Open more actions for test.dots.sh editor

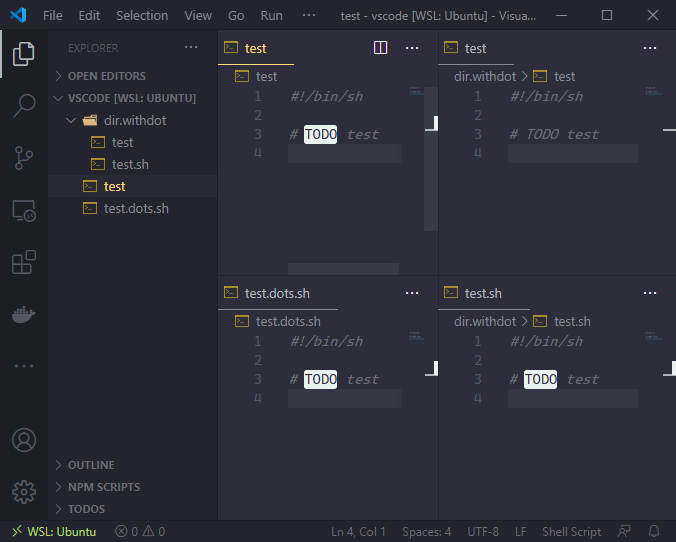point(412,293)
